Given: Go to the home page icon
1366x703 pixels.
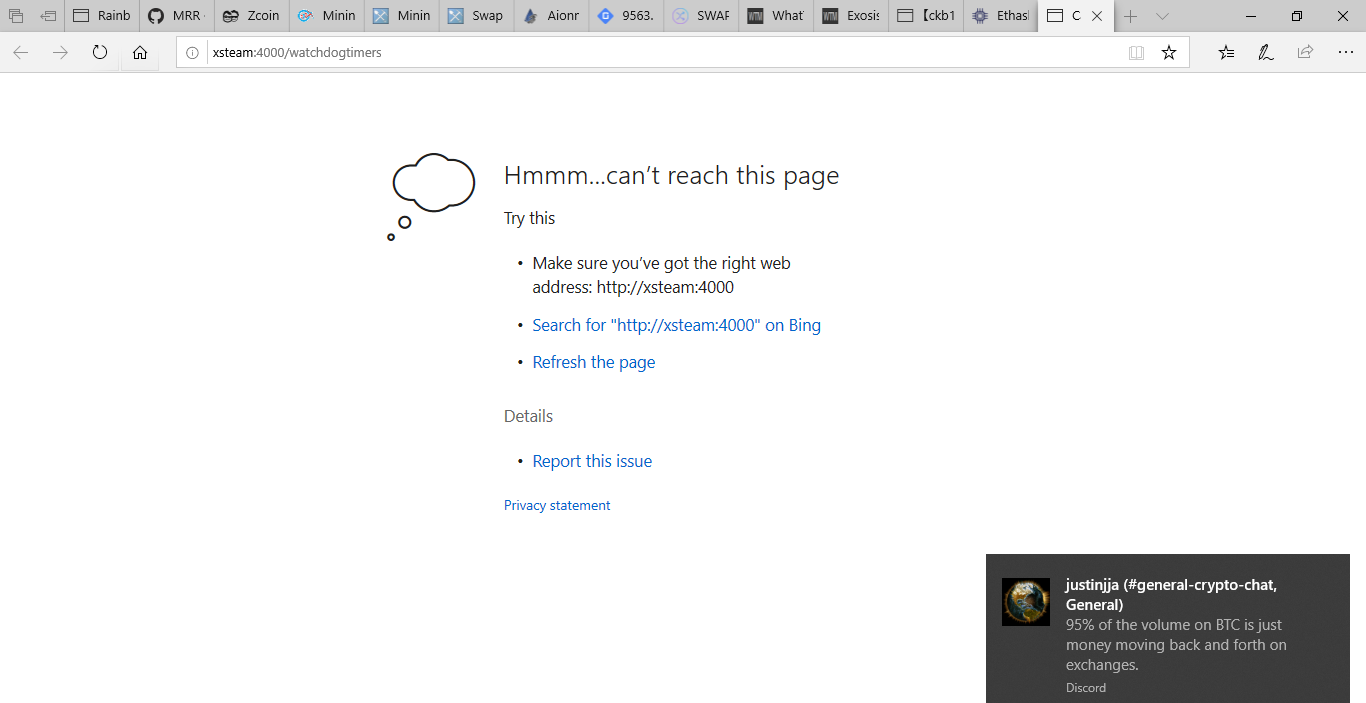Looking at the screenshot, I should pyautogui.click(x=139, y=53).
